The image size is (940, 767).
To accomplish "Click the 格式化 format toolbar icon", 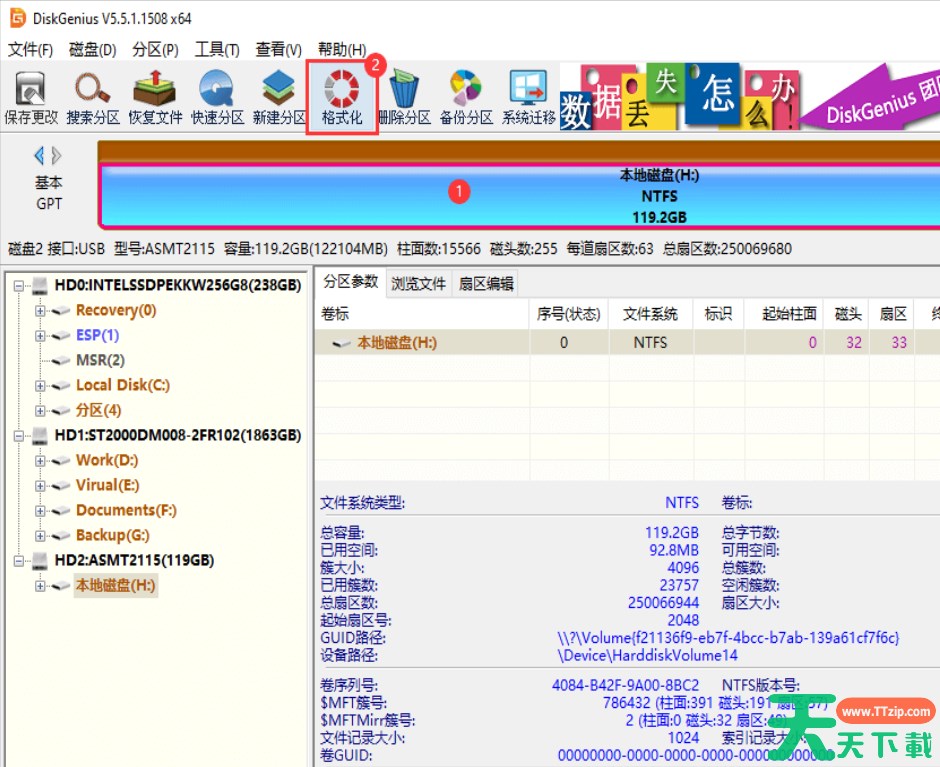I will (x=342, y=97).
